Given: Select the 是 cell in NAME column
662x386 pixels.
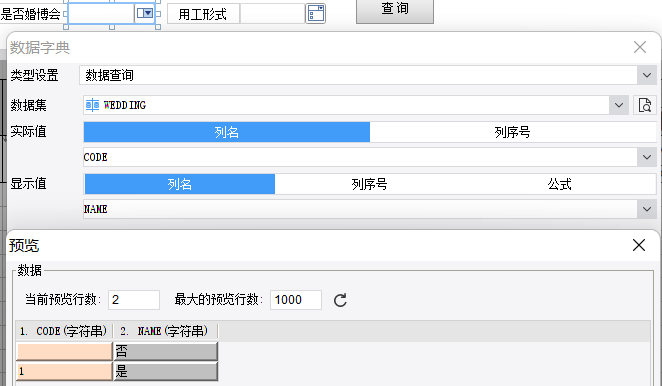Looking at the screenshot, I should 166,371.
